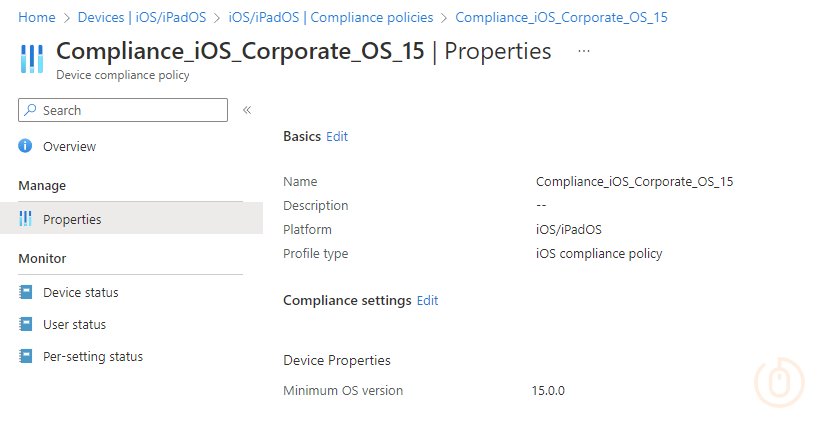Viewport: 822px width, 425px height.
Task: Focus the sidebar Search field
Action: pyautogui.click(x=130, y=110)
